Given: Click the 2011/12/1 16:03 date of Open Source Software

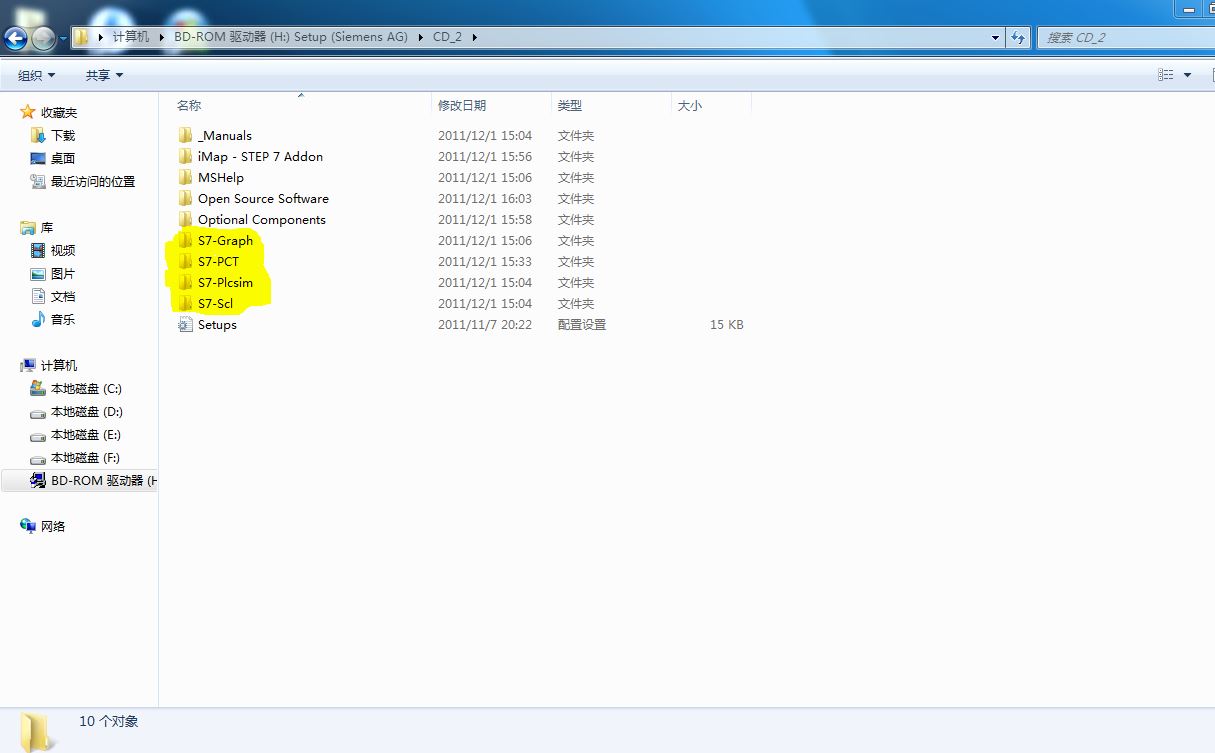Looking at the screenshot, I should pos(485,198).
